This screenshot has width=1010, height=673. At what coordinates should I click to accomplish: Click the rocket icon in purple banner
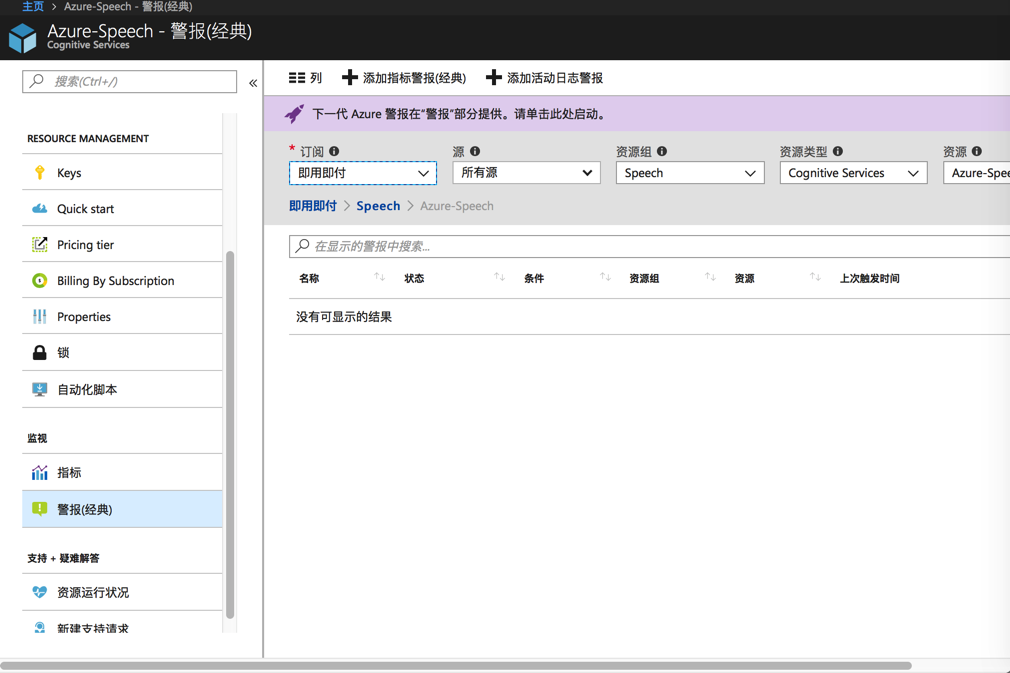[294, 114]
